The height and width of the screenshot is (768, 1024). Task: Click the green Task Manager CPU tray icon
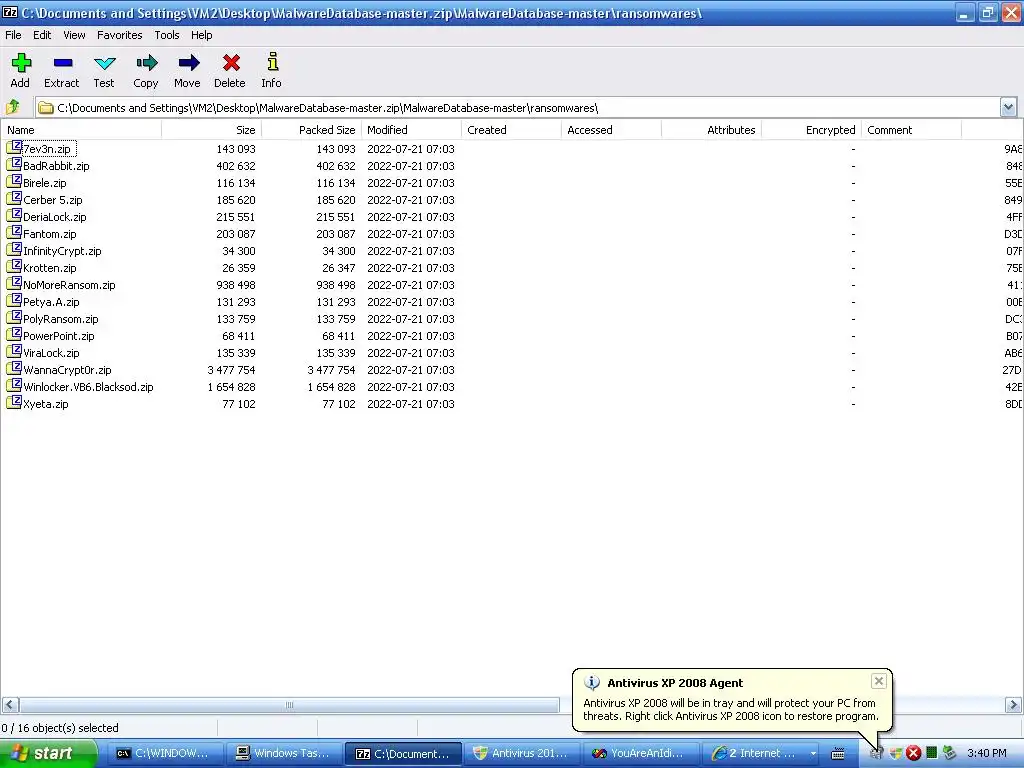click(931, 753)
